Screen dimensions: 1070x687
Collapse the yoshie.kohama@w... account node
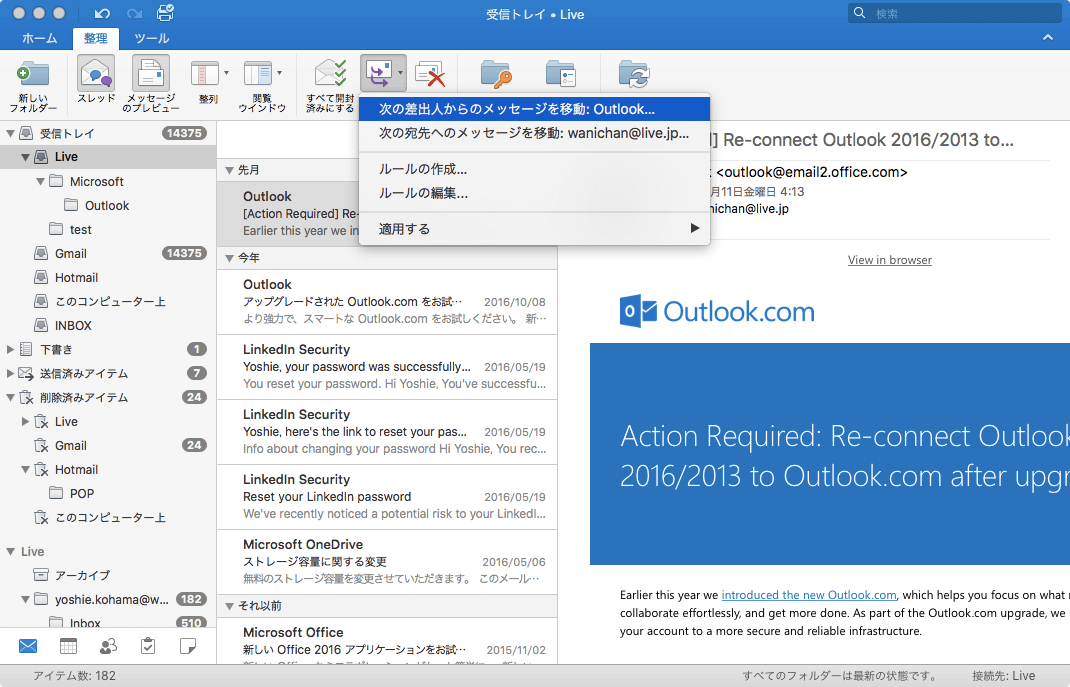coord(25,600)
